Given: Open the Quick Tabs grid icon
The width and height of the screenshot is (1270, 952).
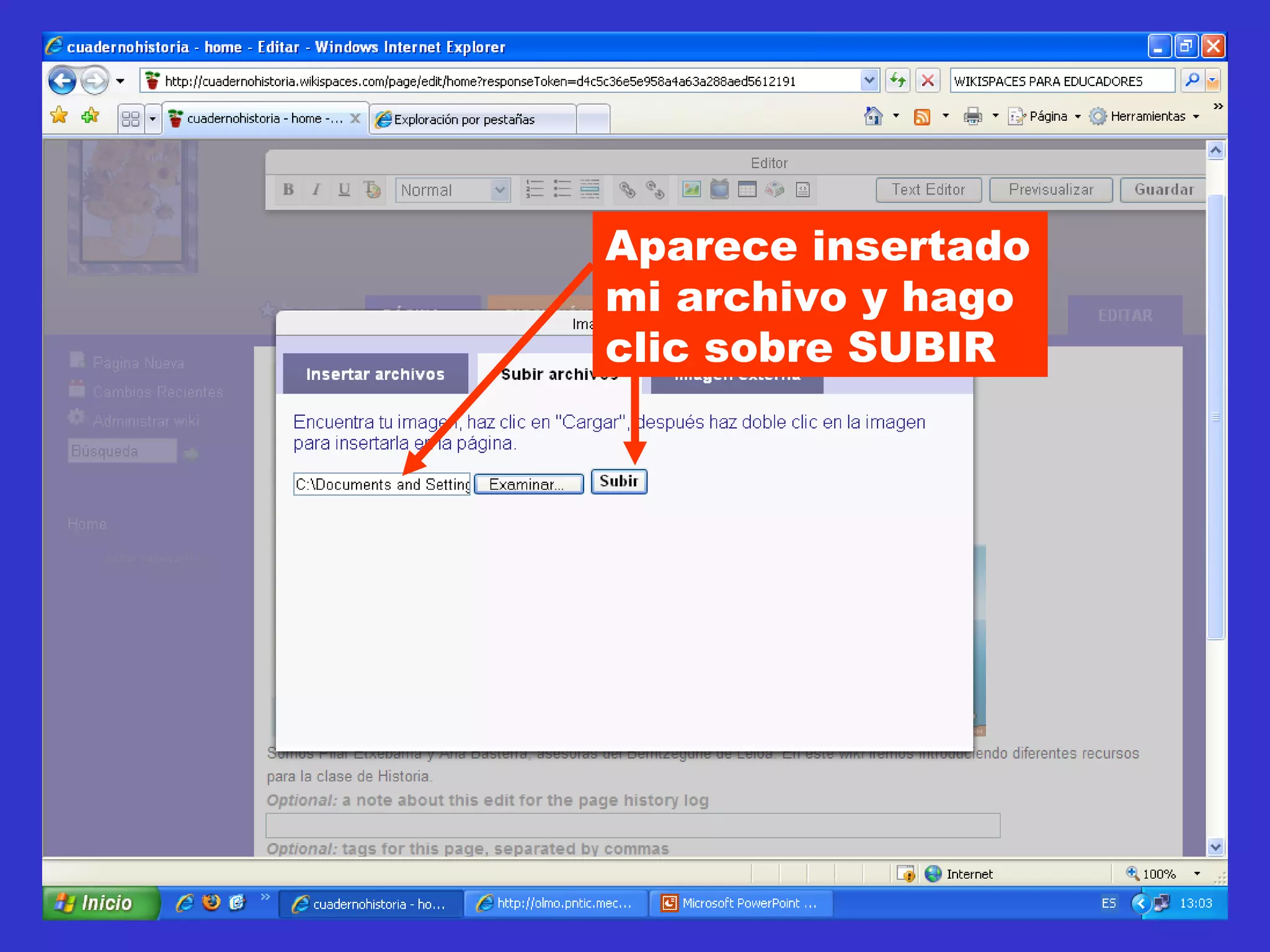Looking at the screenshot, I should tap(131, 118).
